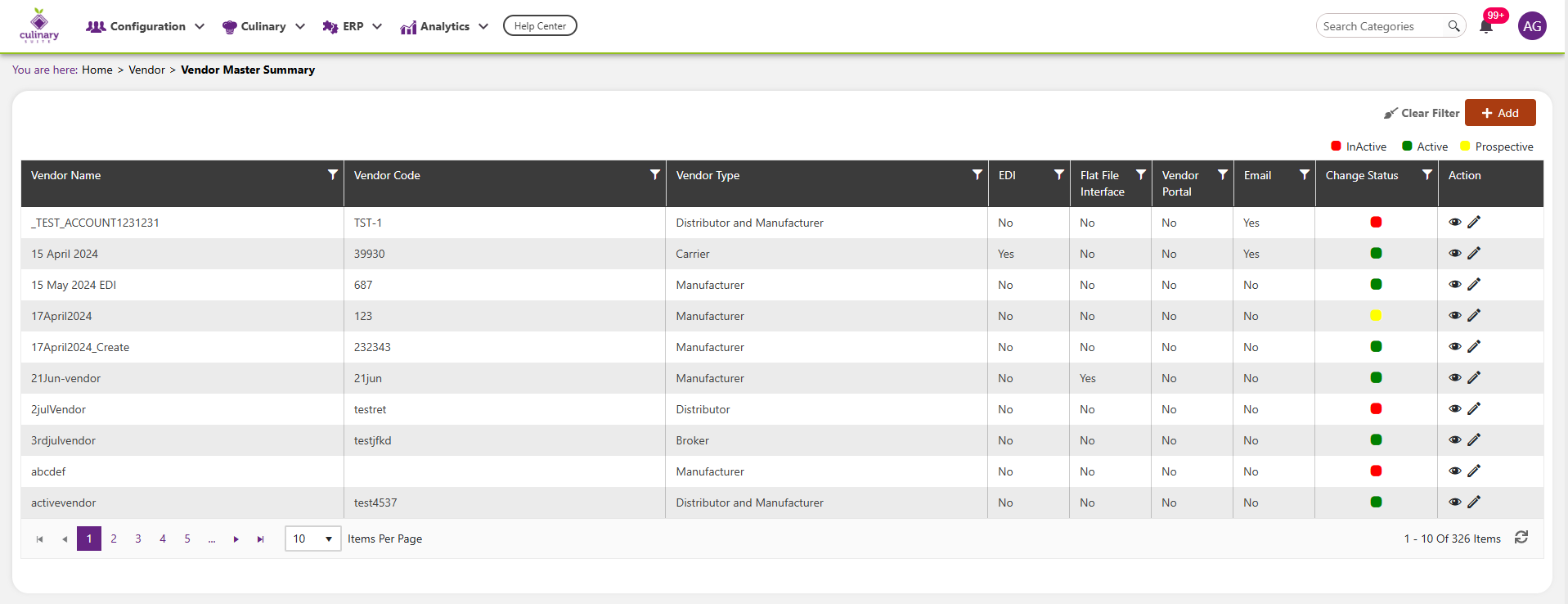Select current page 1 button
This screenshot has height=604, width=1568.
point(89,539)
